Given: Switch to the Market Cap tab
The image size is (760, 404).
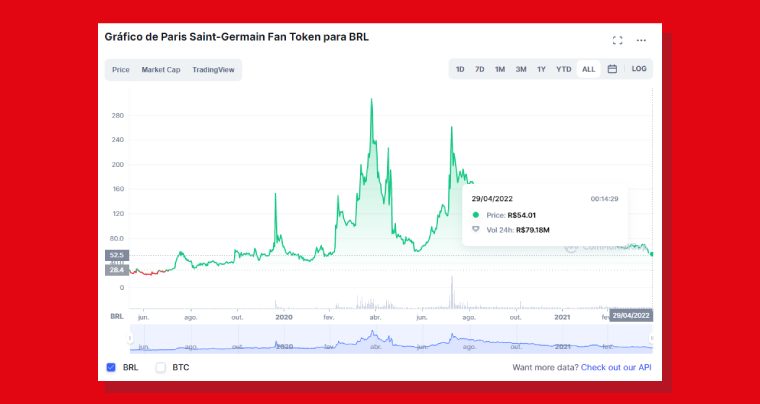Looking at the screenshot, I should (161, 70).
